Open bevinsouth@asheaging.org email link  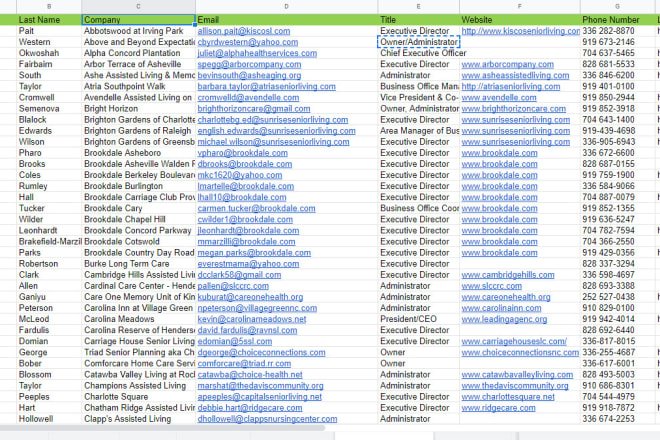(249, 75)
